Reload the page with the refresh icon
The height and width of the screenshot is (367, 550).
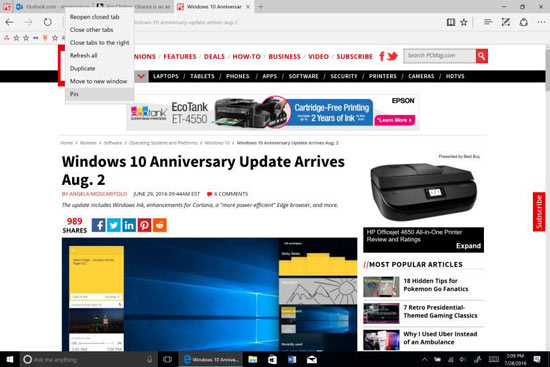coord(47,22)
